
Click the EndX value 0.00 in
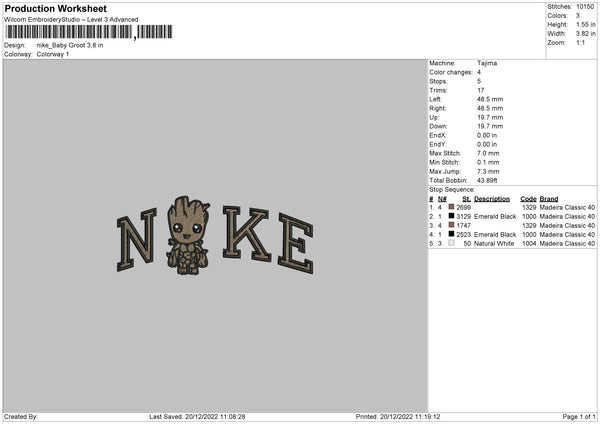pyautogui.click(x=487, y=135)
